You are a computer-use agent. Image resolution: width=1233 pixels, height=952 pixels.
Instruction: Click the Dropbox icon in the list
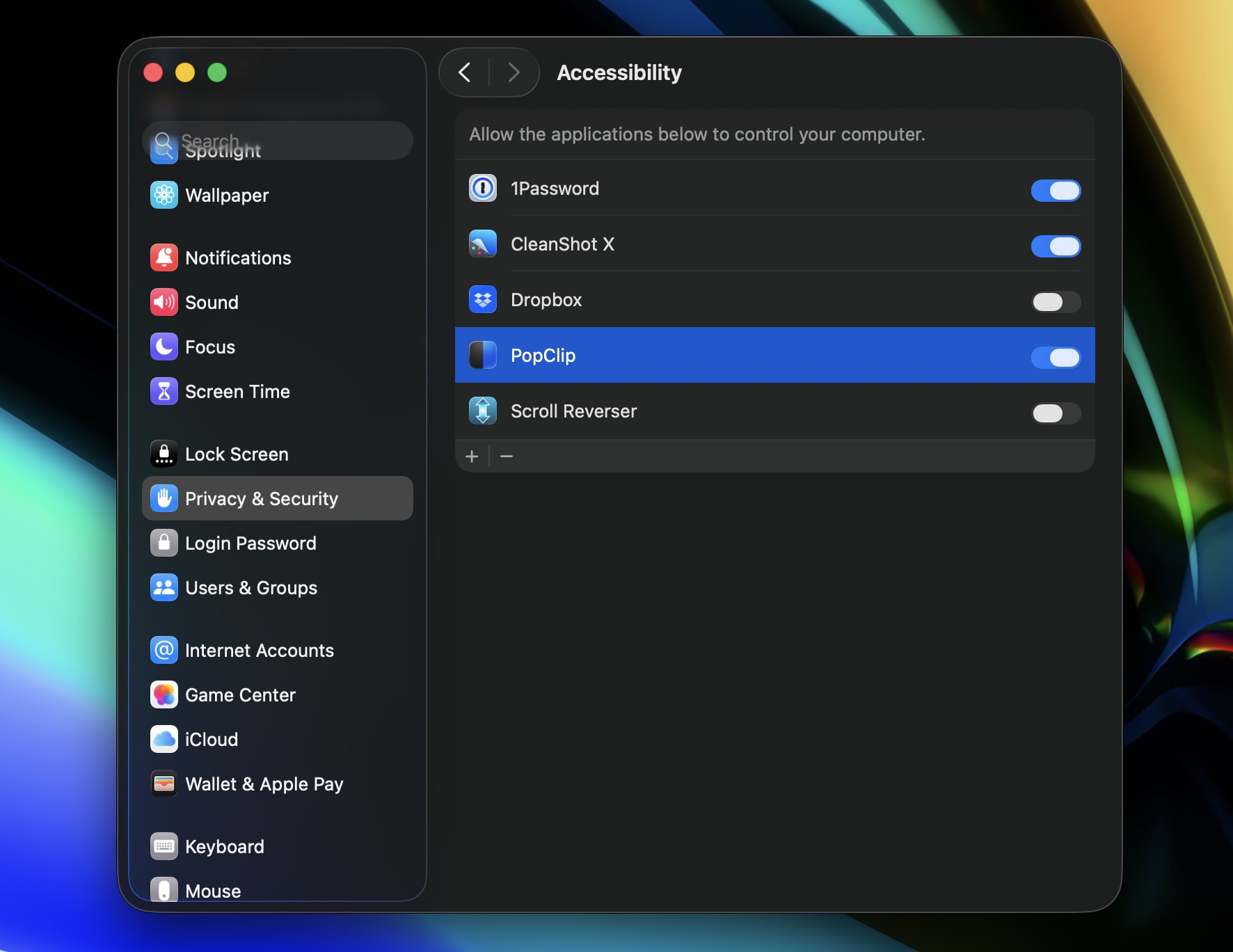[x=483, y=300]
